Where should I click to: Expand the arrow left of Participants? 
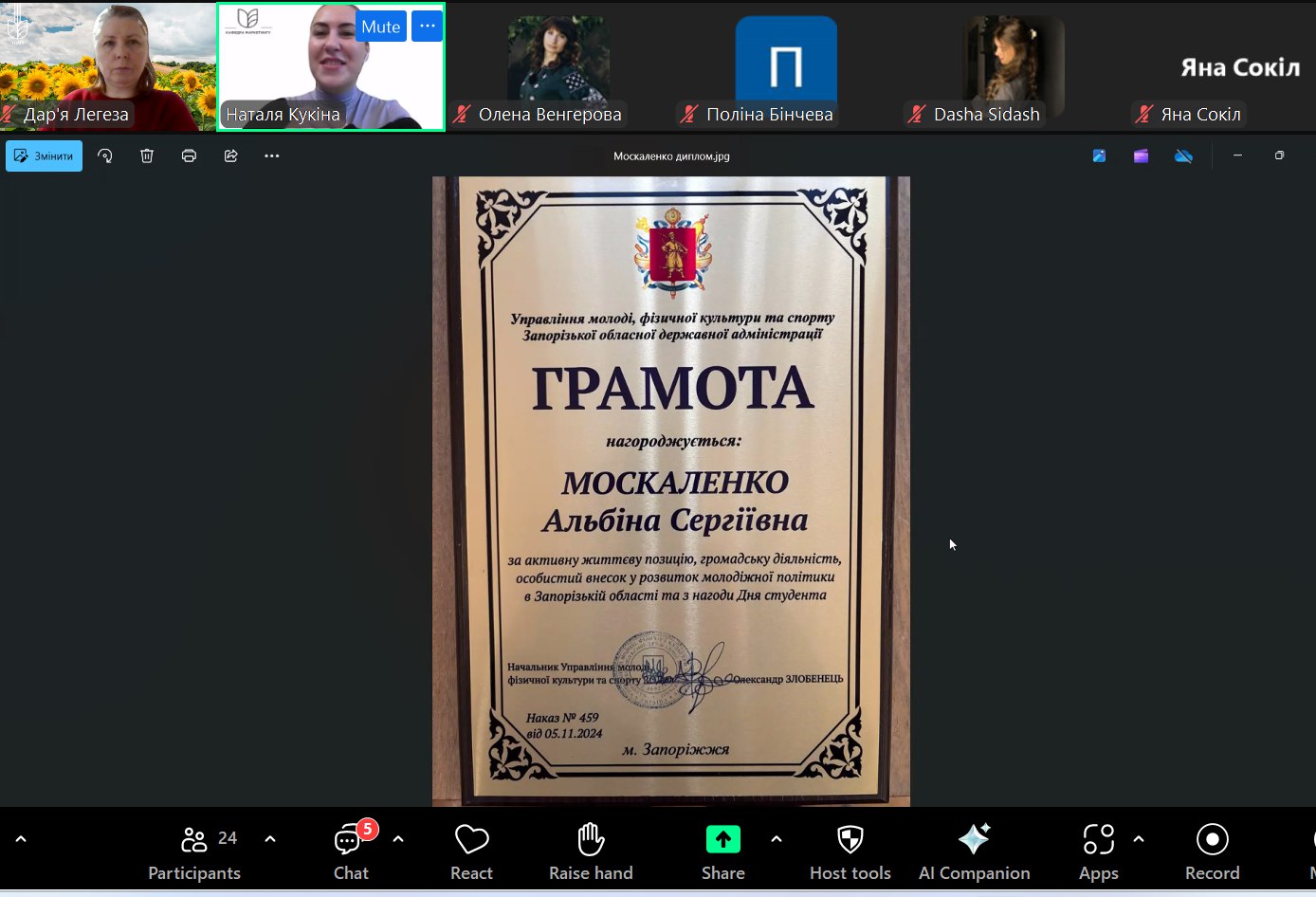pos(21,839)
